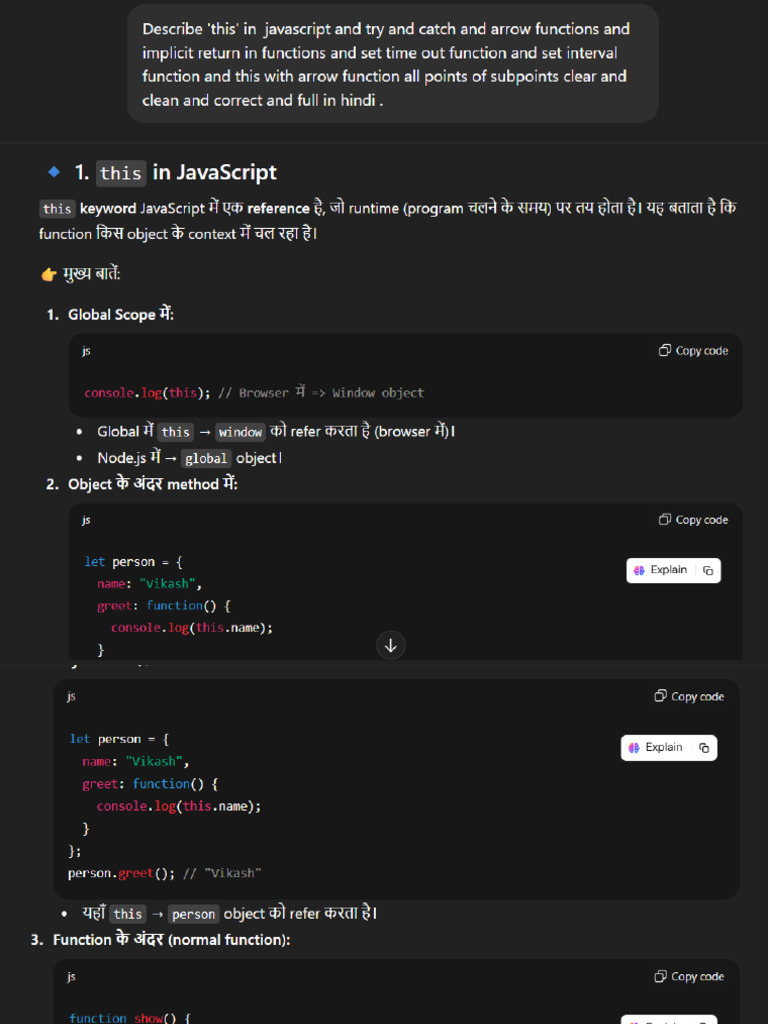Click the 'js' label in the function show() block
This screenshot has height=1024, width=768.
(x=71, y=976)
